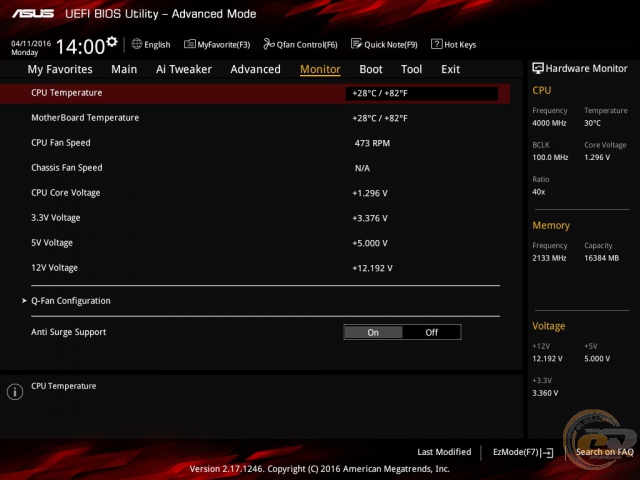Turn Anti Surge Support On
The height and width of the screenshot is (480, 640).
point(373,332)
